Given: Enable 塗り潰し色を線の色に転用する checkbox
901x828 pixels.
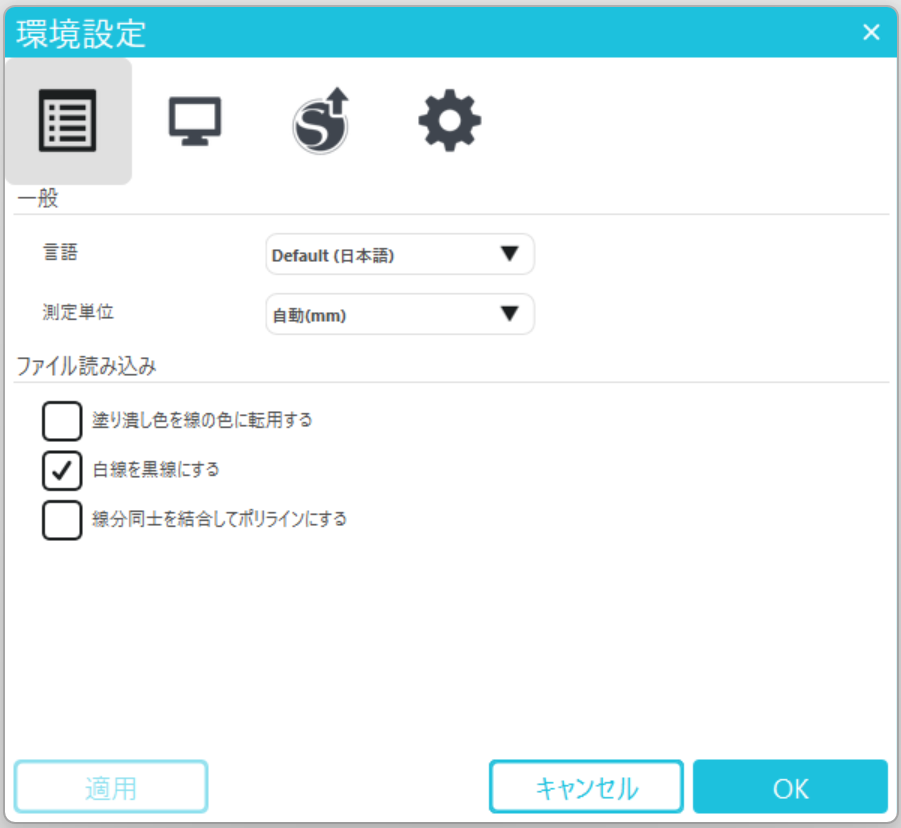Looking at the screenshot, I should coord(62,421).
